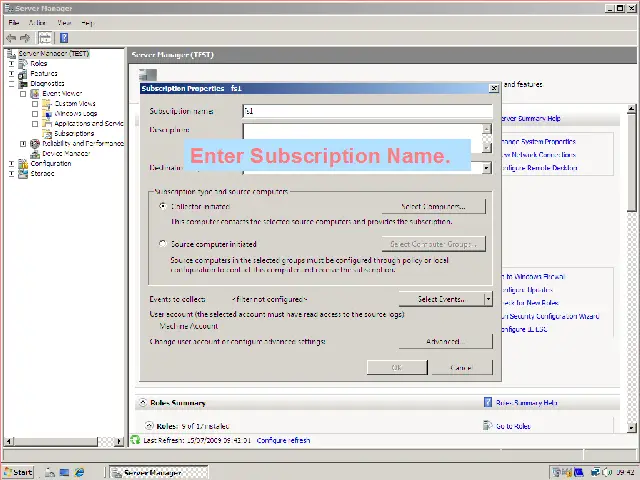This screenshot has width=640, height=480.
Task: Click the first quick launch icon beside Start
Action: [x=50, y=472]
